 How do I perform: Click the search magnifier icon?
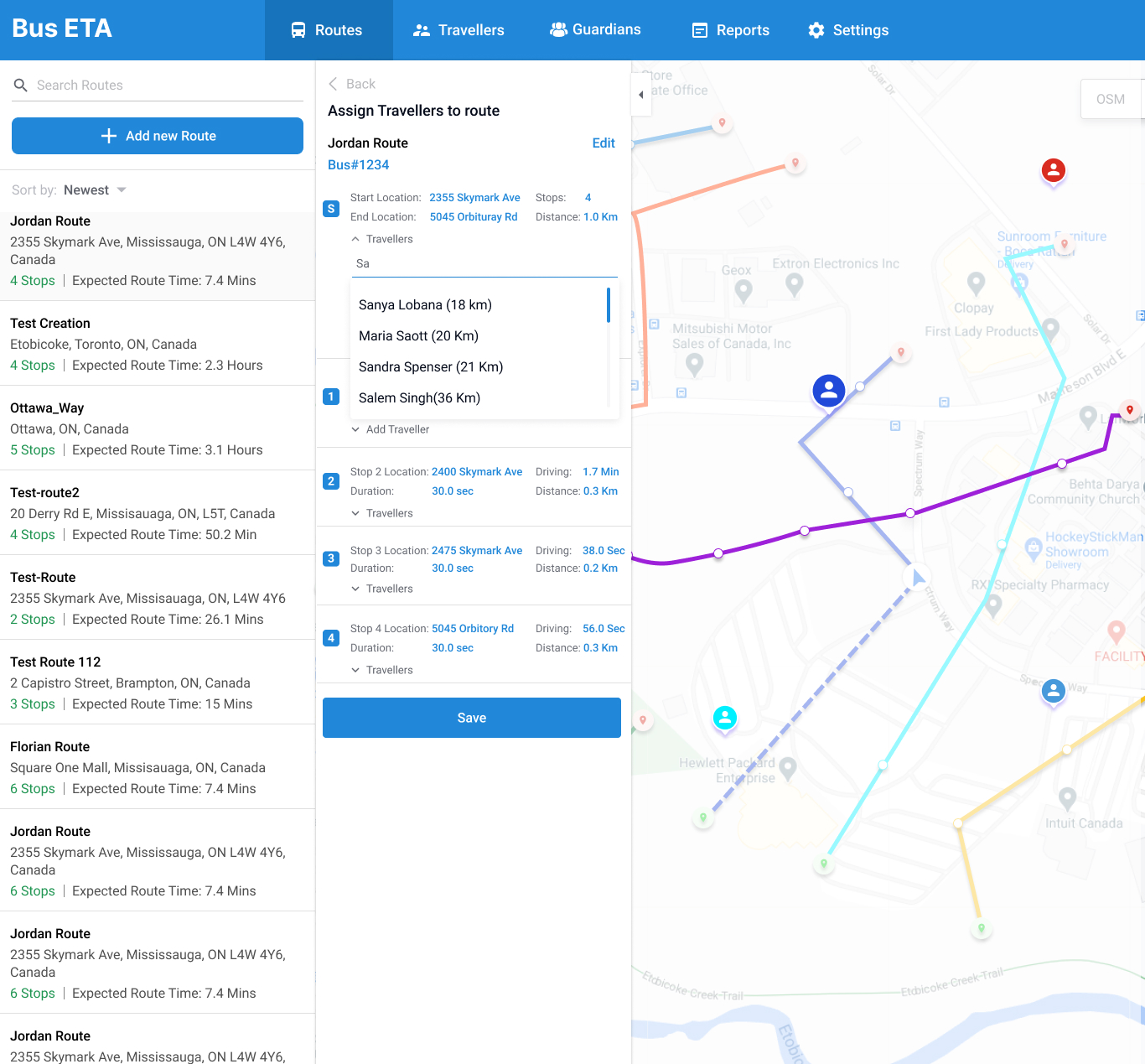(21, 86)
